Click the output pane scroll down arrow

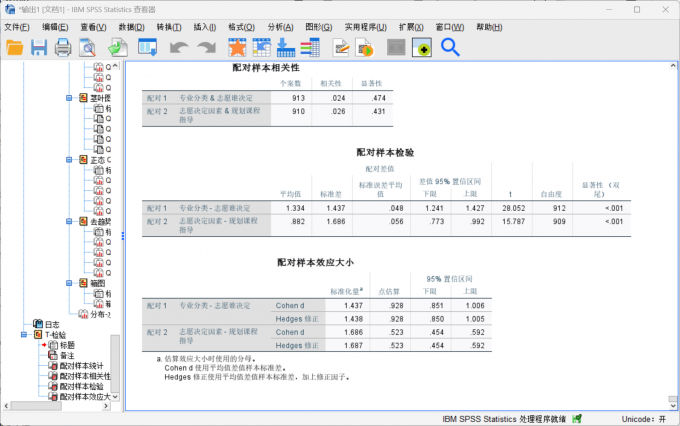point(673,406)
